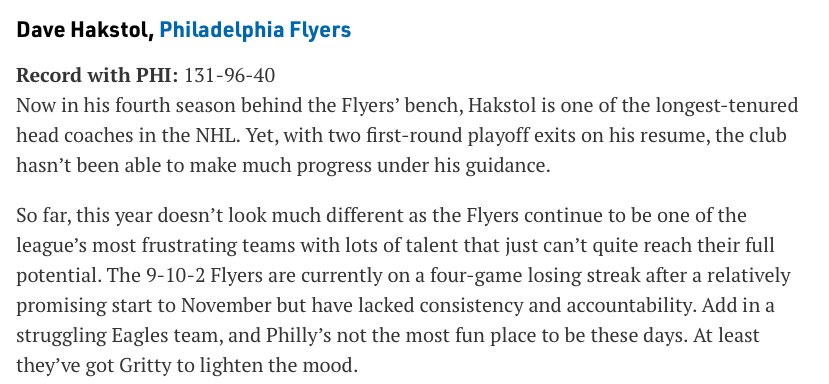Click the word 'potential' in second paragraph
829x384 pixels.
click(56, 276)
